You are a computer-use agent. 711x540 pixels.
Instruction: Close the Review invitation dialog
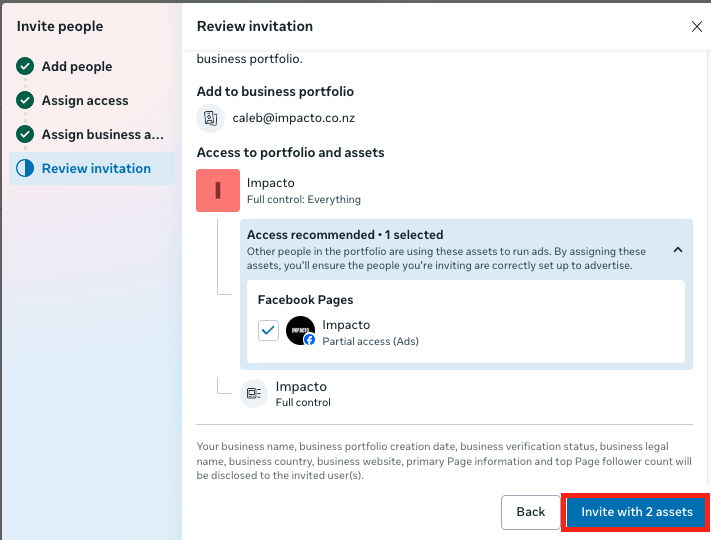(x=697, y=27)
